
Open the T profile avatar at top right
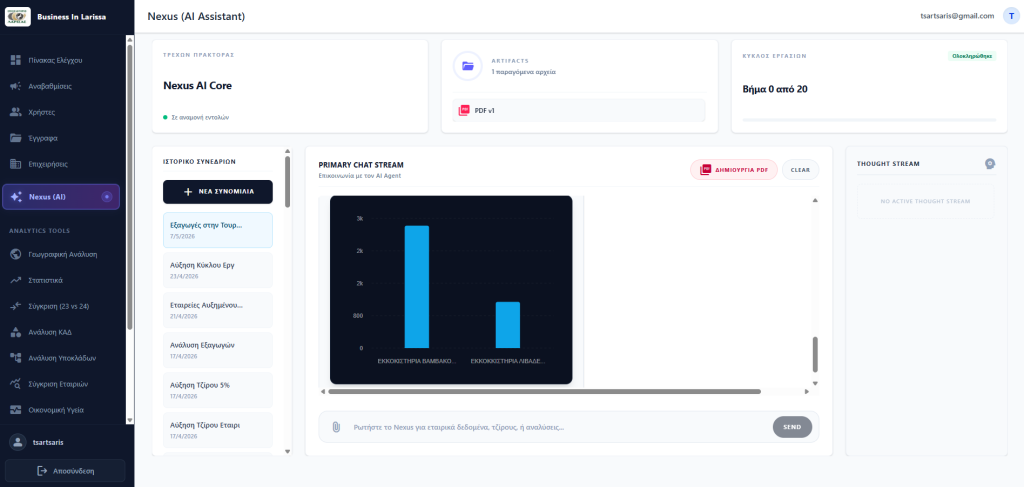(1011, 16)
